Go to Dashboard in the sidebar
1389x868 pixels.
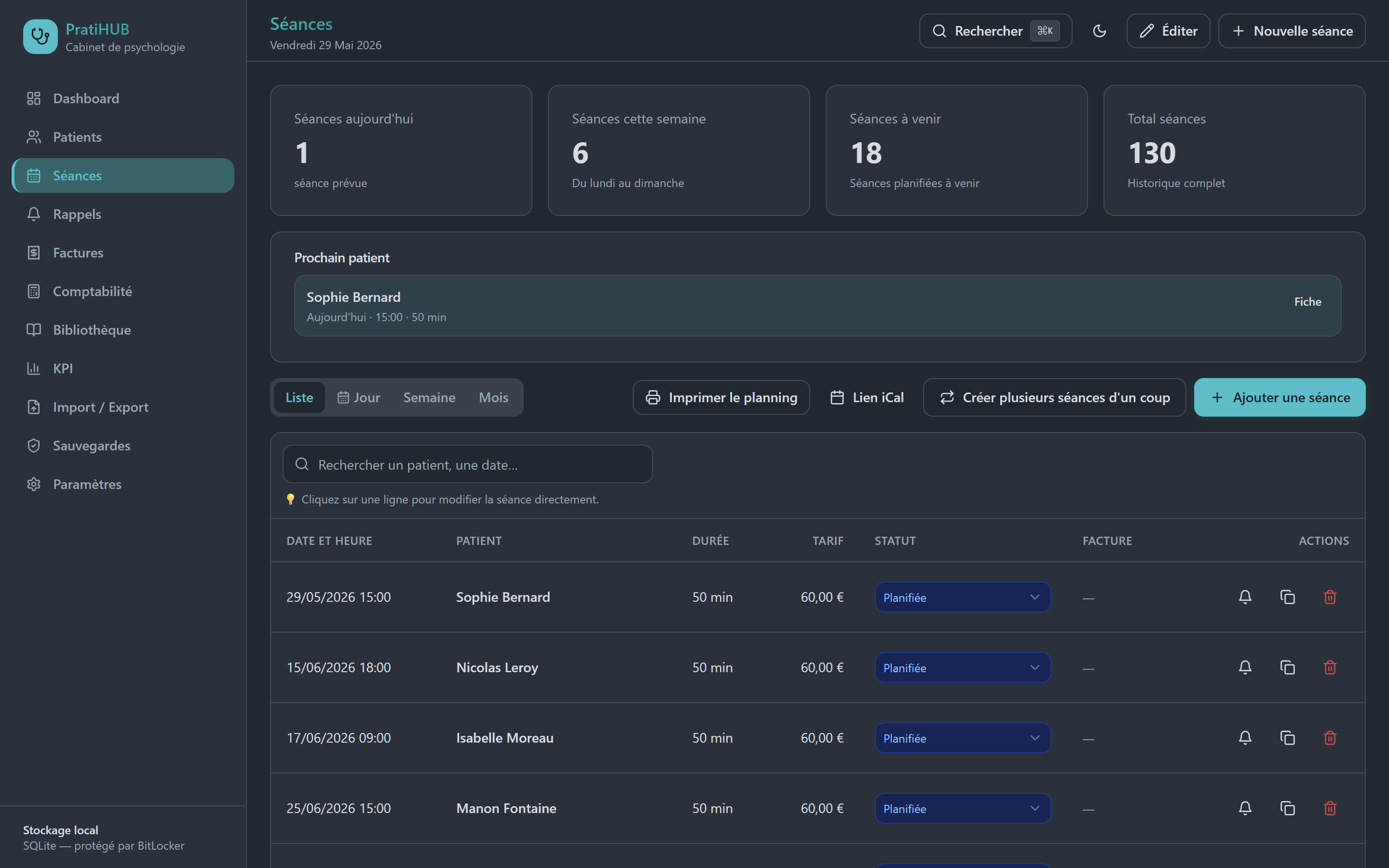pos(123,98)
